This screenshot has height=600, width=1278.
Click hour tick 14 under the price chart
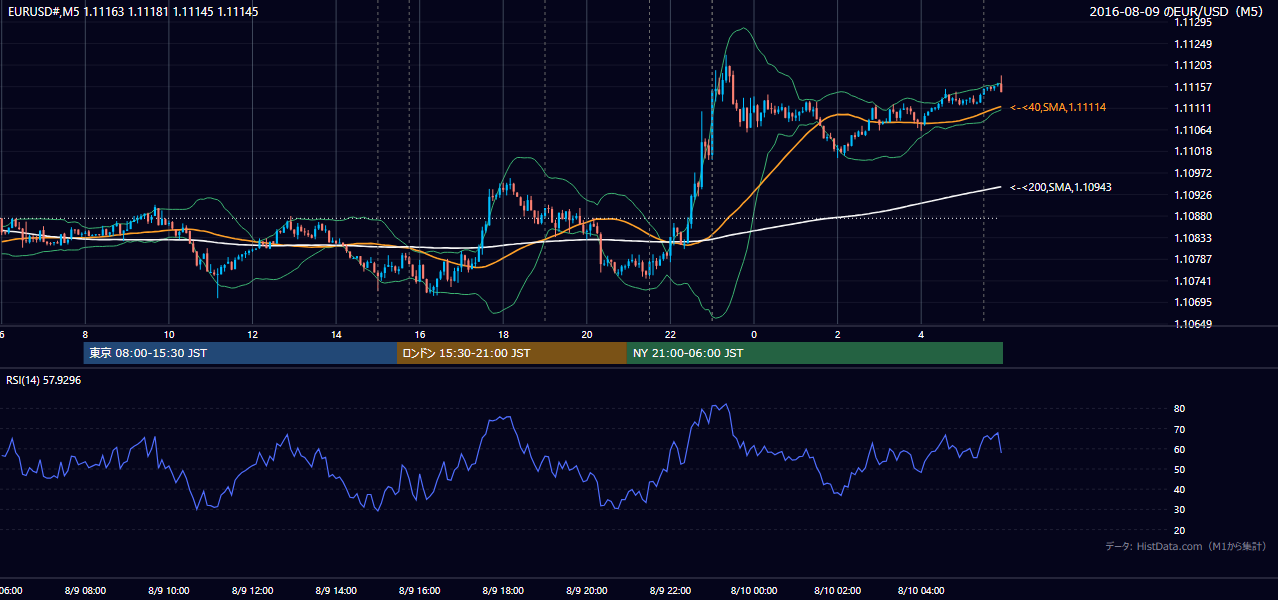point(336,334)
